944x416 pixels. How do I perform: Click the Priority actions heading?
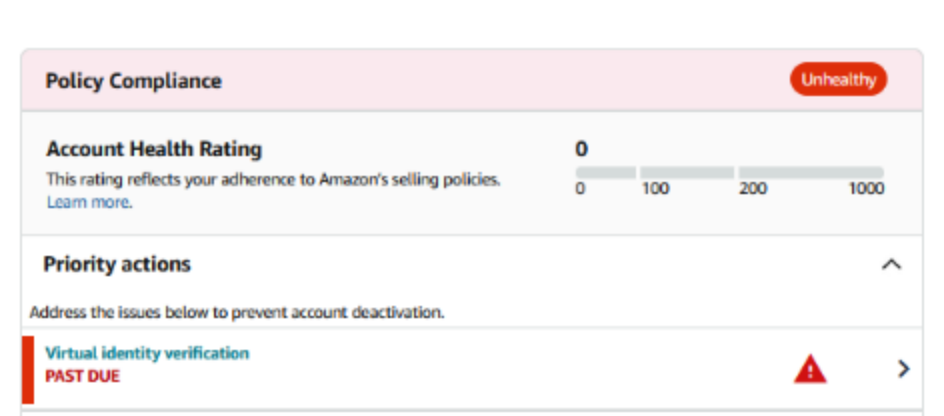pos(117,264)
